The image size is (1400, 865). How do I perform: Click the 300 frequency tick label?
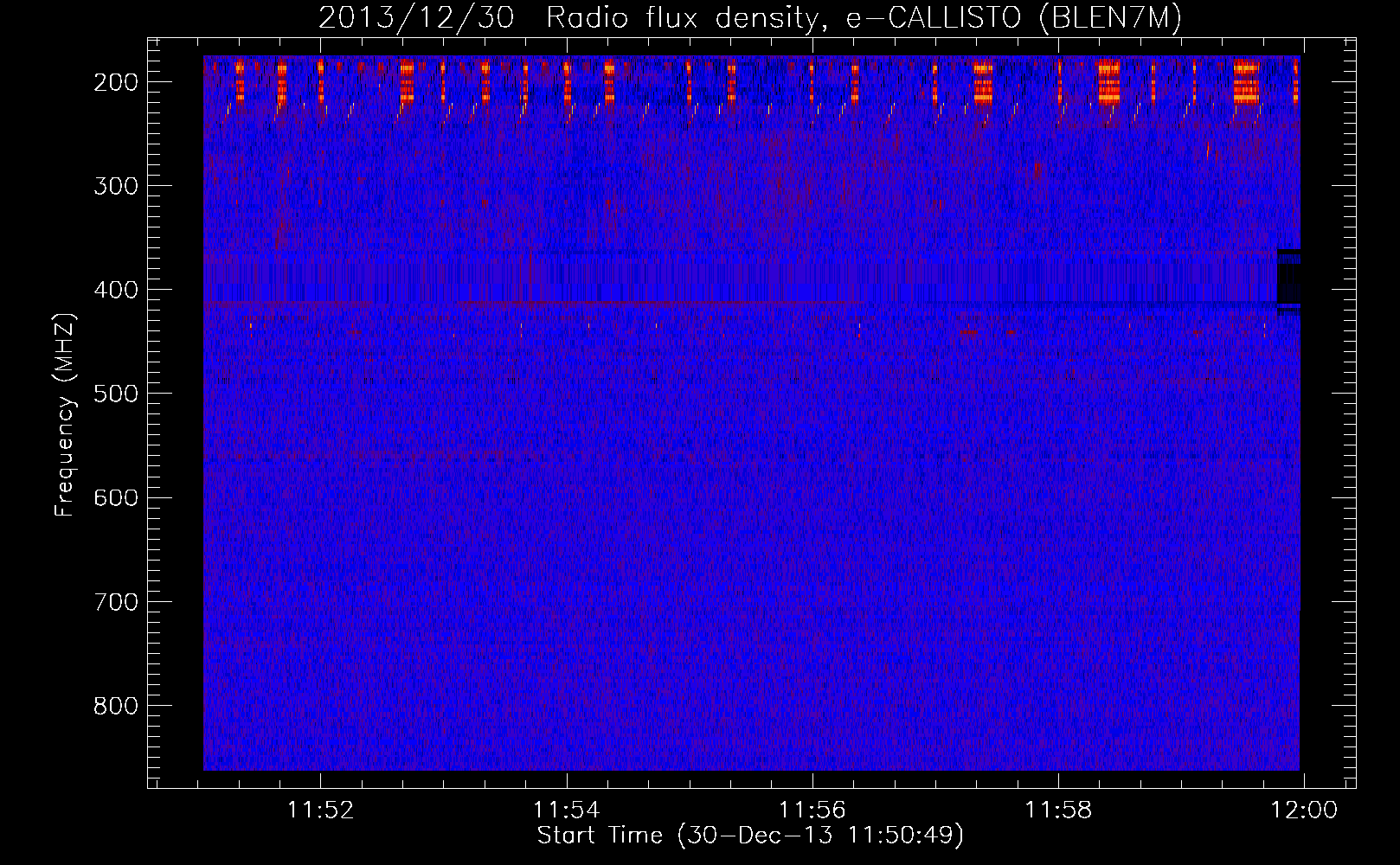click(x=115, y=186)
